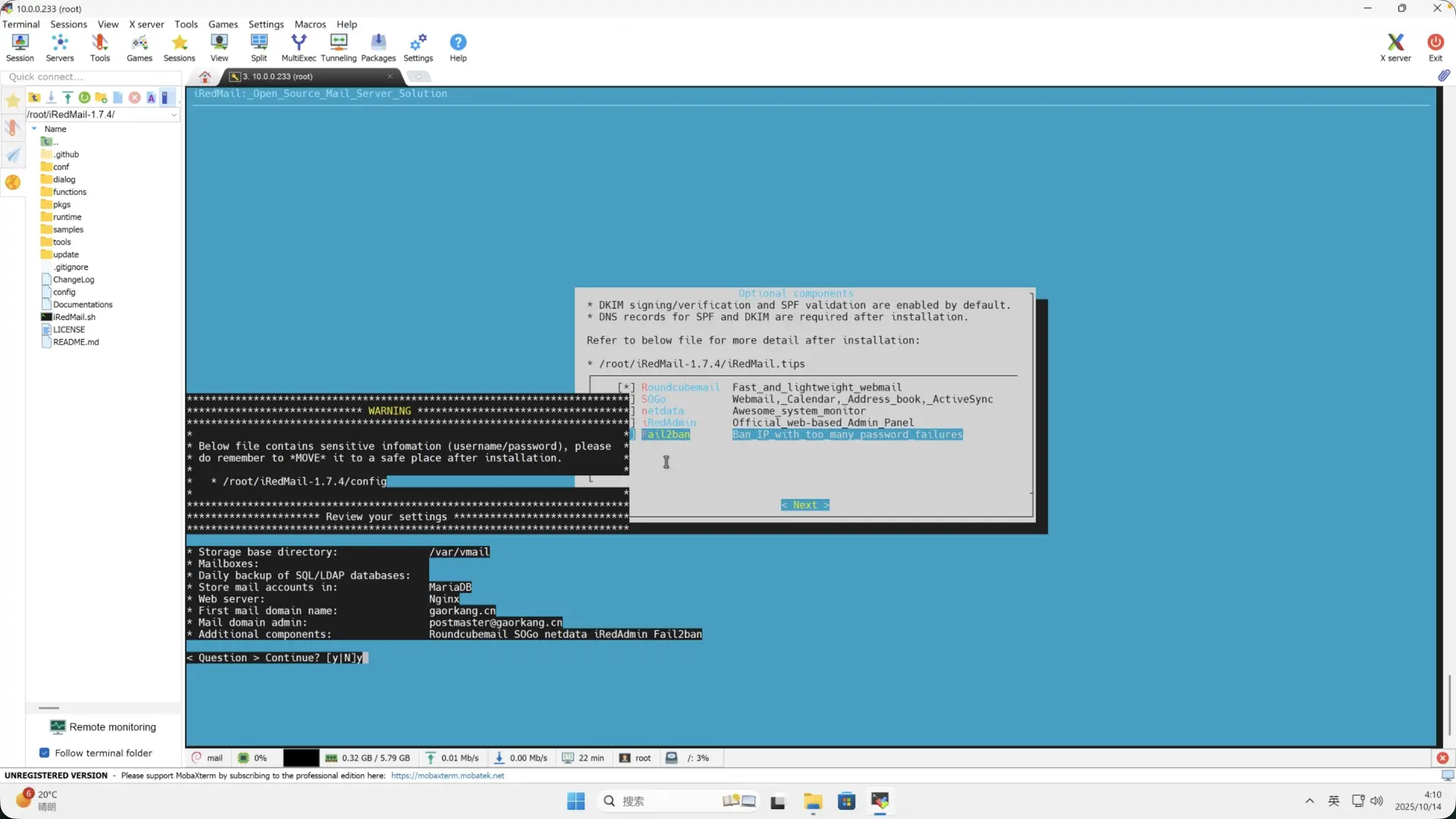This screenshot has height=819, width=1456.
Task: Toggle the Follow terminal folder checkbox
Action: 44,753
